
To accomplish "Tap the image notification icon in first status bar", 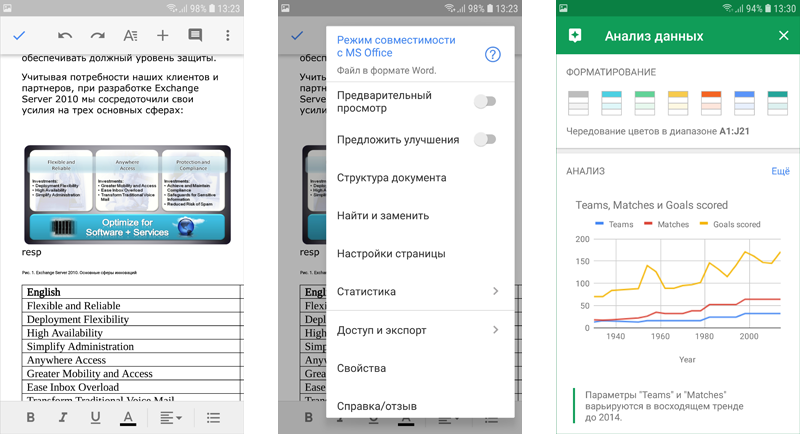I will (7, 8).
